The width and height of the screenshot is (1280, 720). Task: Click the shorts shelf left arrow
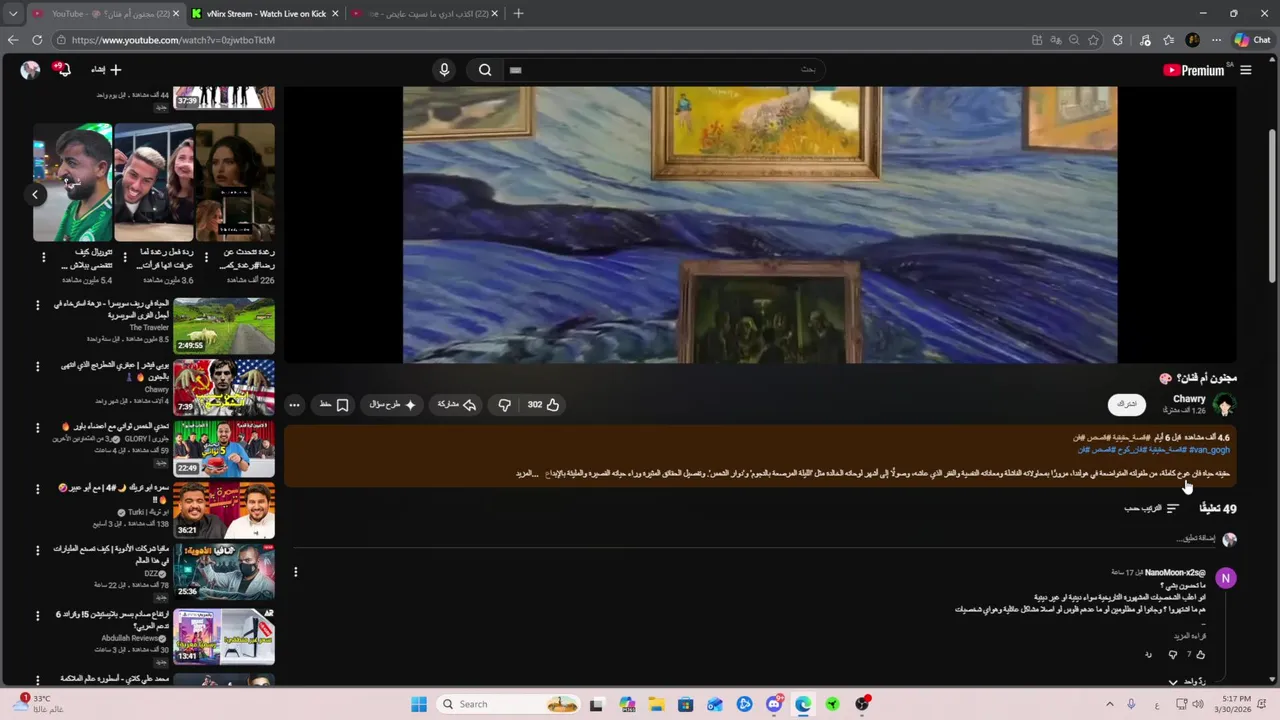click(x=35, y=194)
